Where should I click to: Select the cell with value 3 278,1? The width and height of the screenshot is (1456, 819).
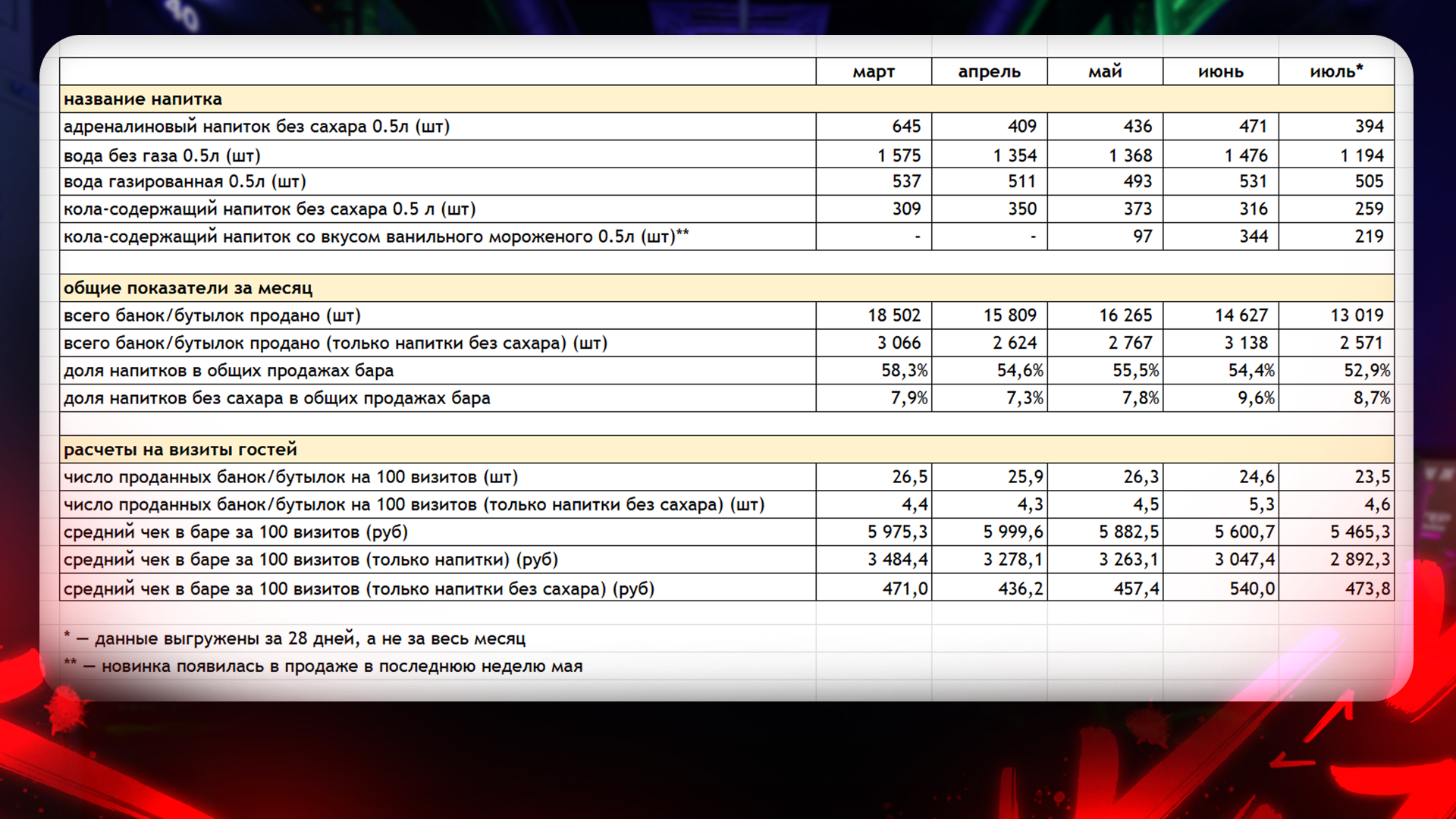pyautogui.click(x=990, y=560)
